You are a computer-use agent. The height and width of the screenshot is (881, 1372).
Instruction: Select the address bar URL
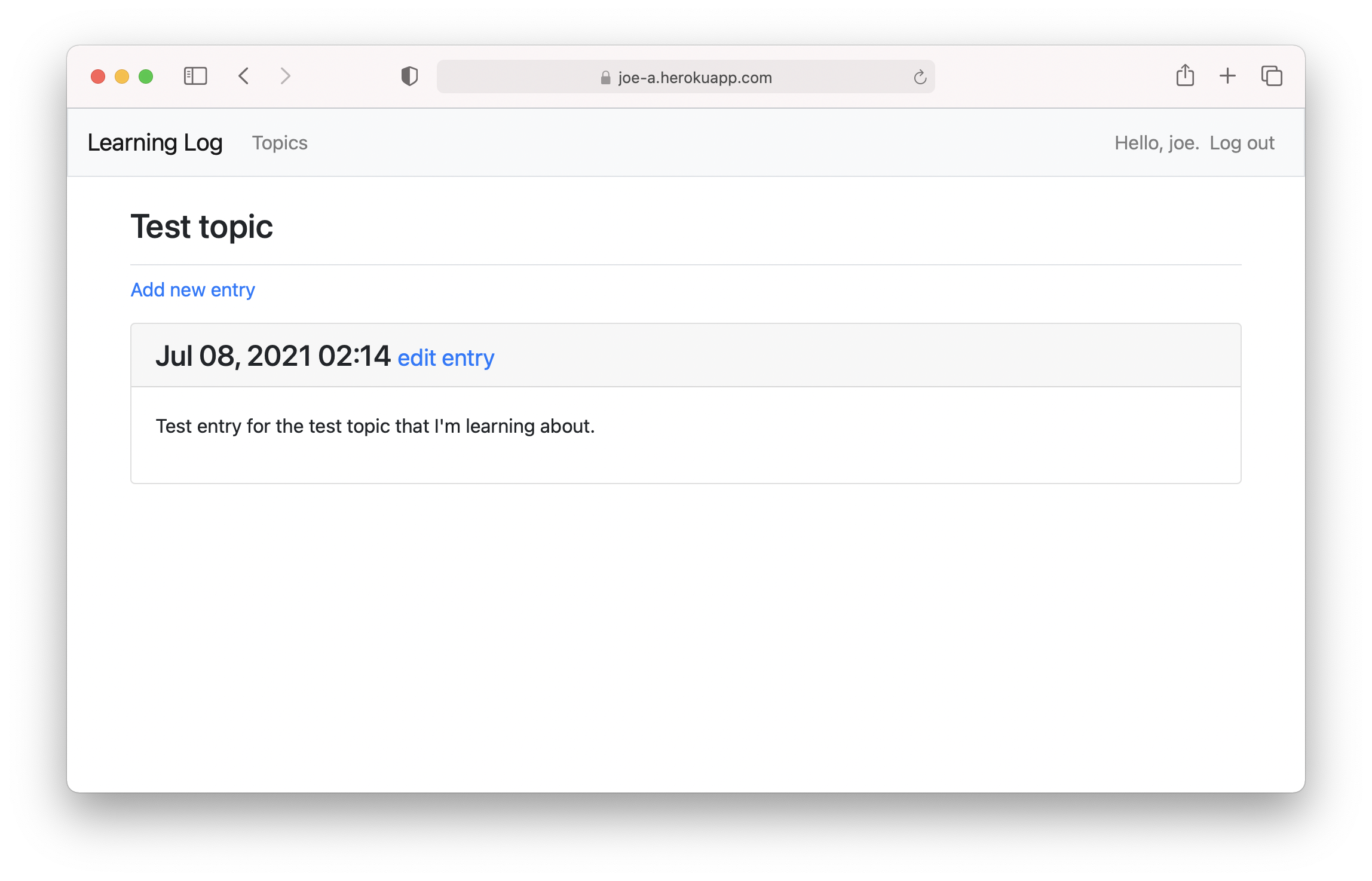[695, 77]
